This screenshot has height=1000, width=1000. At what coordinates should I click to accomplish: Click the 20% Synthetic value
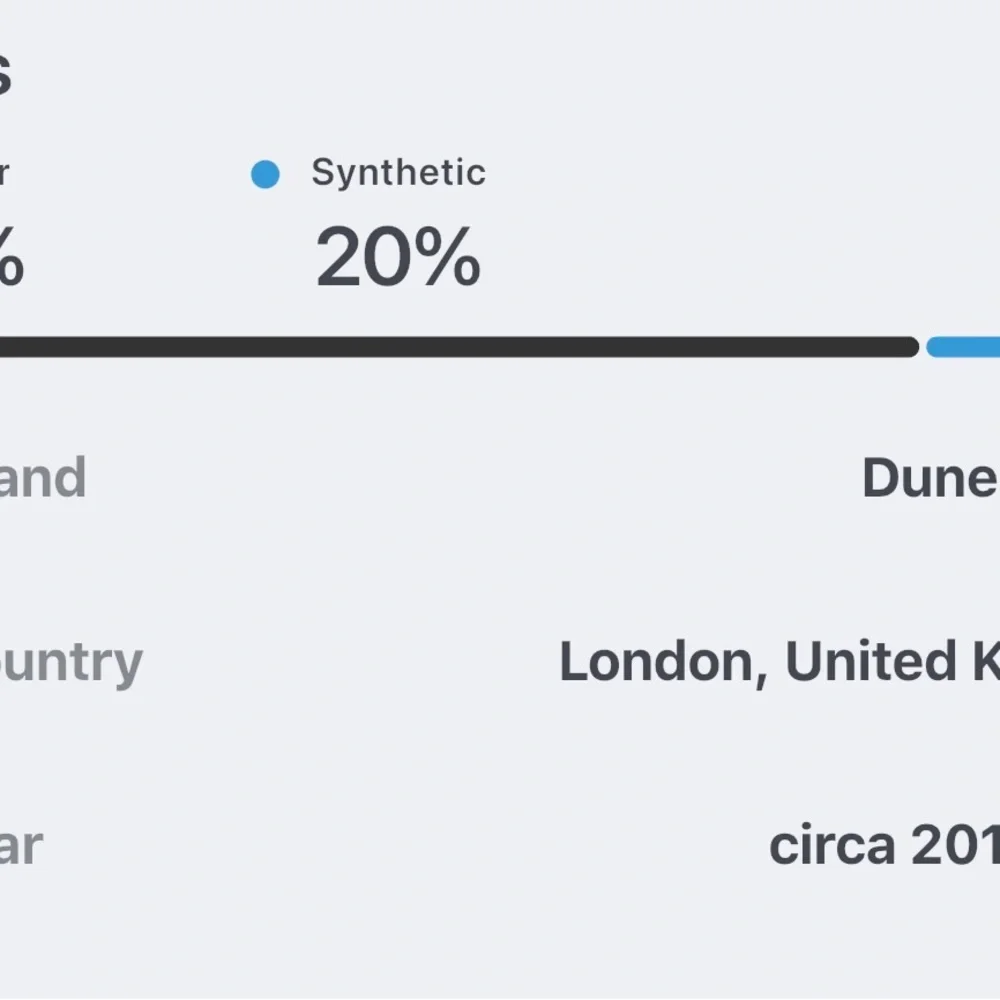[398, 258]
